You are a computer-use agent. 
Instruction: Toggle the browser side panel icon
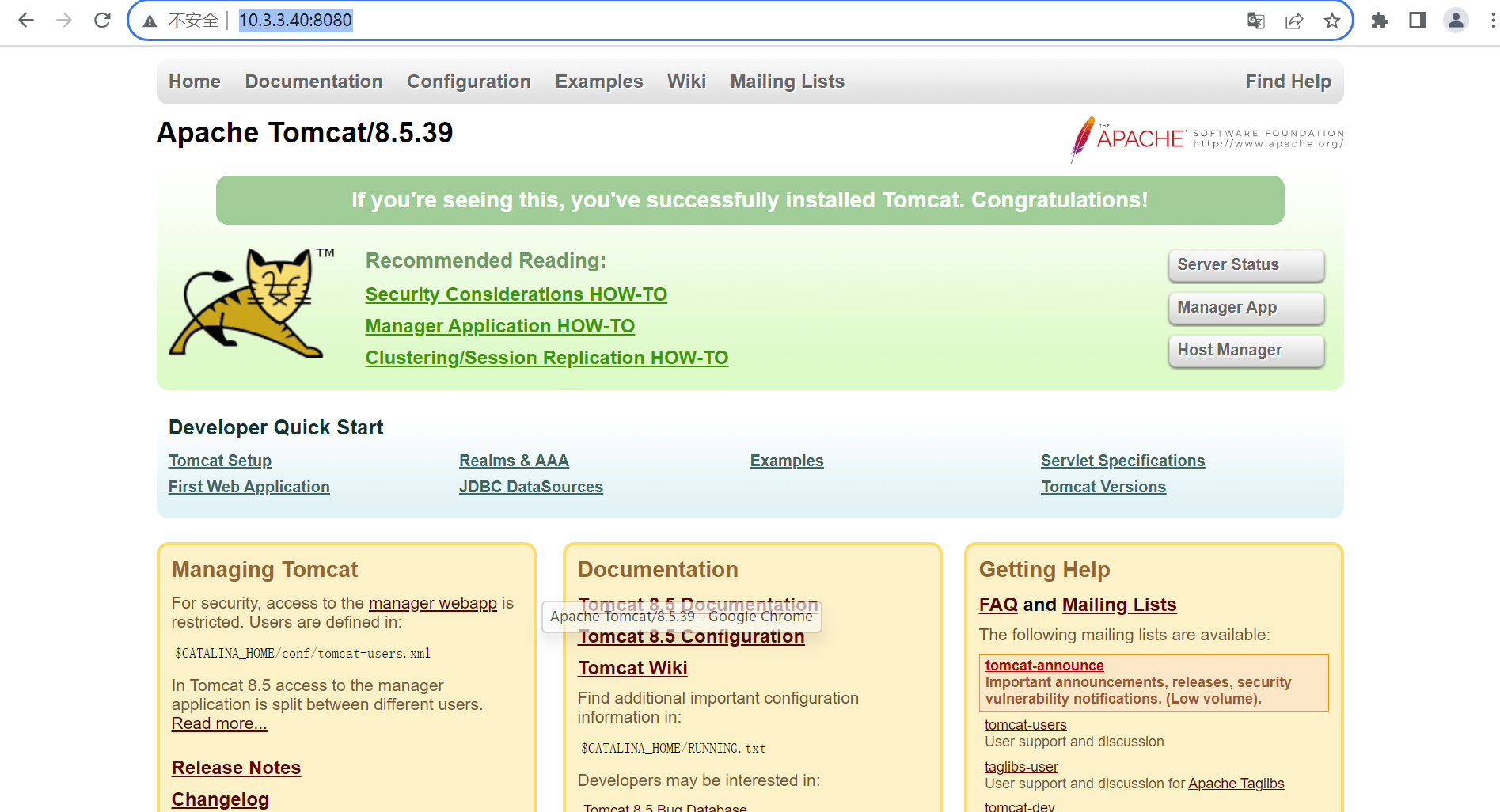[1418, 21]
